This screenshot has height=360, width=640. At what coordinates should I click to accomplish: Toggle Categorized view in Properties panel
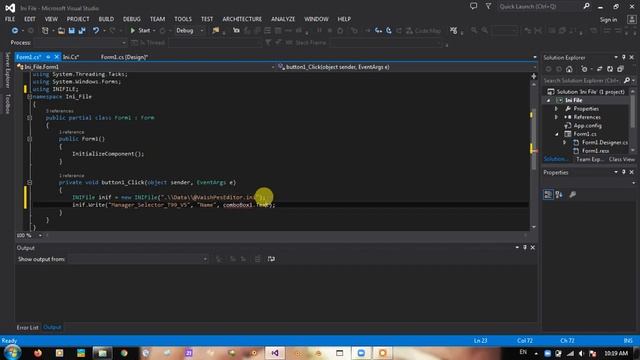[548, 195]
